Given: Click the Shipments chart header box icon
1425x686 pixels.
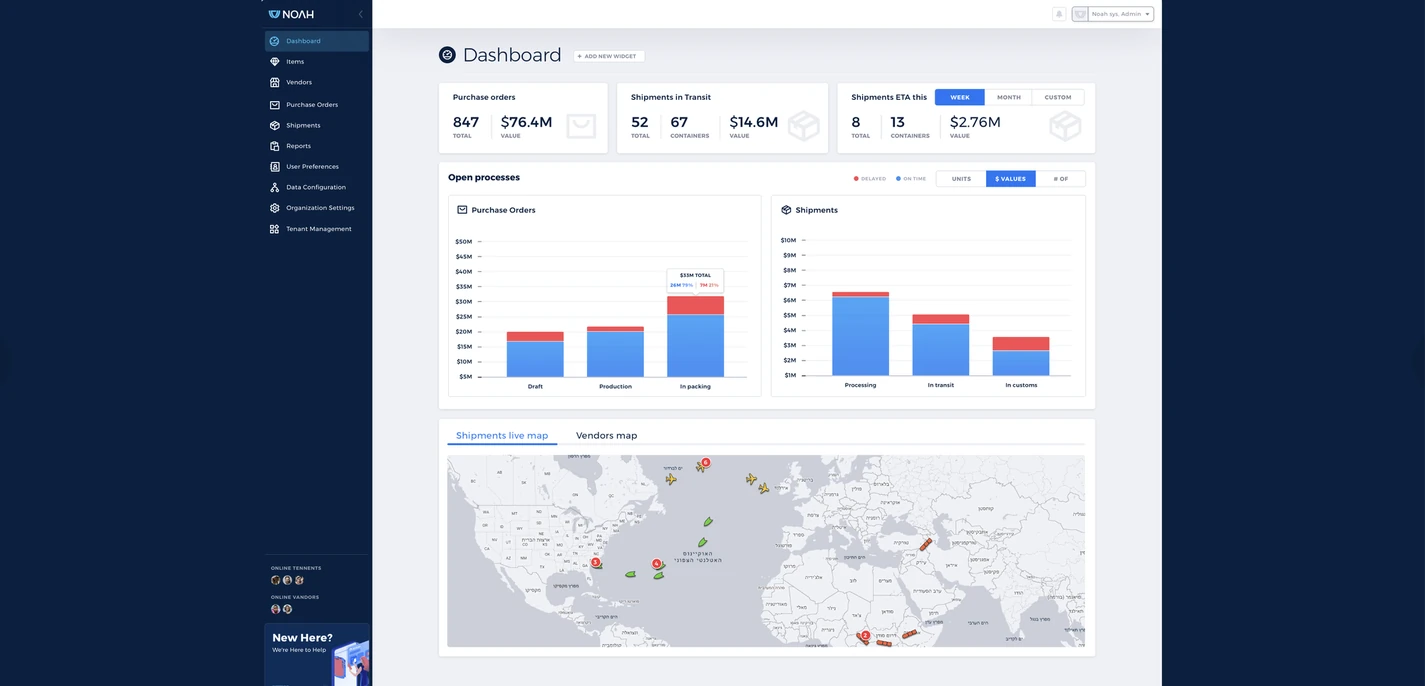Looking at the screenshot, I should tap(786, 210).
